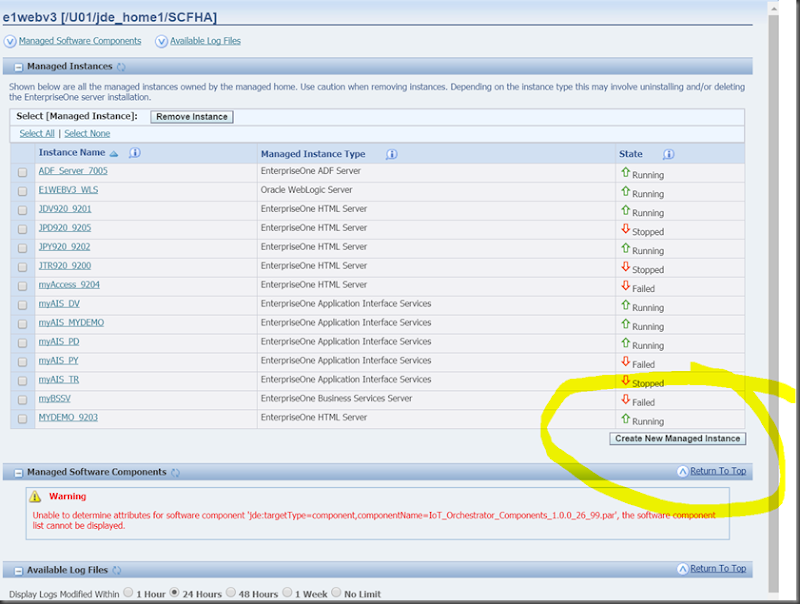The height and width of the screenshot is (604, 800).
Task: Click the refresh icon beside Managed Instances
Action: pos(121,67)
